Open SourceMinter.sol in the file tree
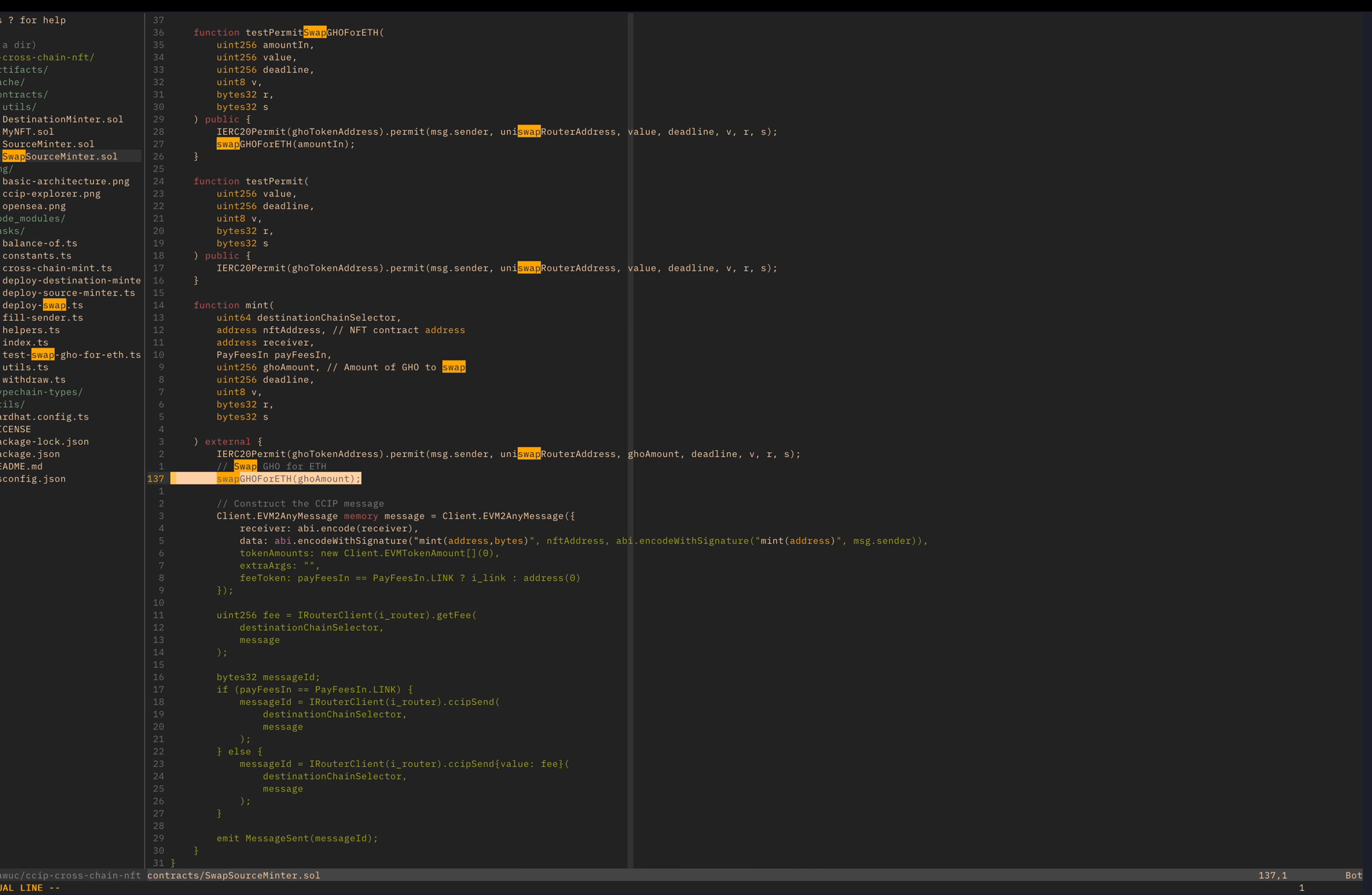Screen dimensions: 1372x895 click(48, 144)
